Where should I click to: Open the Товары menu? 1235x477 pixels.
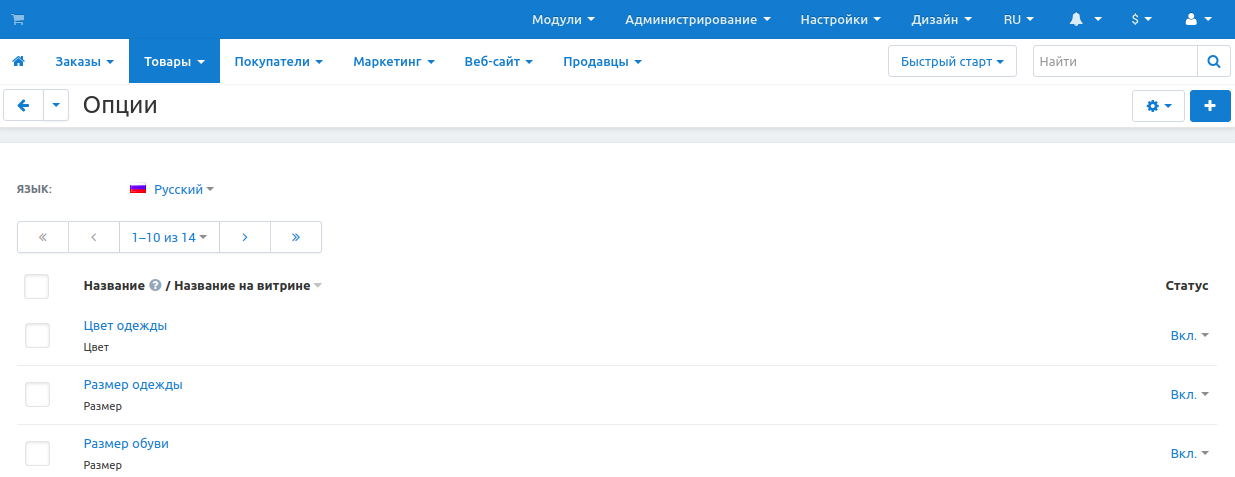[174, 62]
